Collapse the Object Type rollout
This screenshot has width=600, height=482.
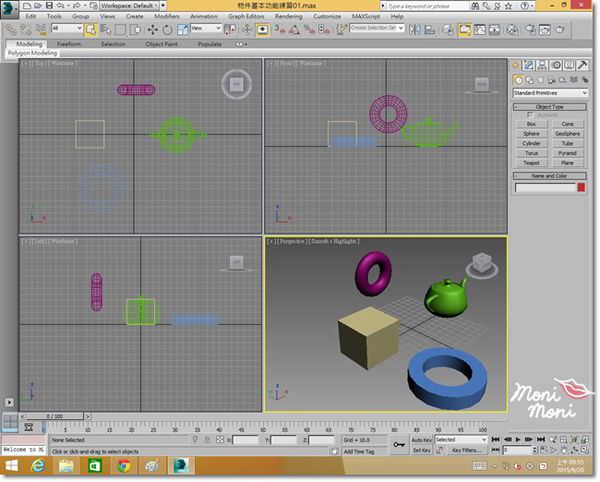549,106
